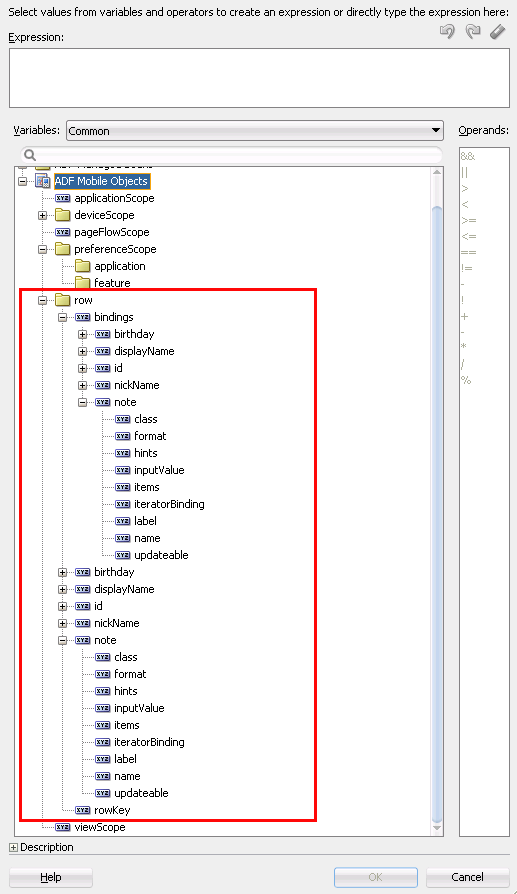Click the magnifier search icon
517x894 pixels.
tap(30, 155)
